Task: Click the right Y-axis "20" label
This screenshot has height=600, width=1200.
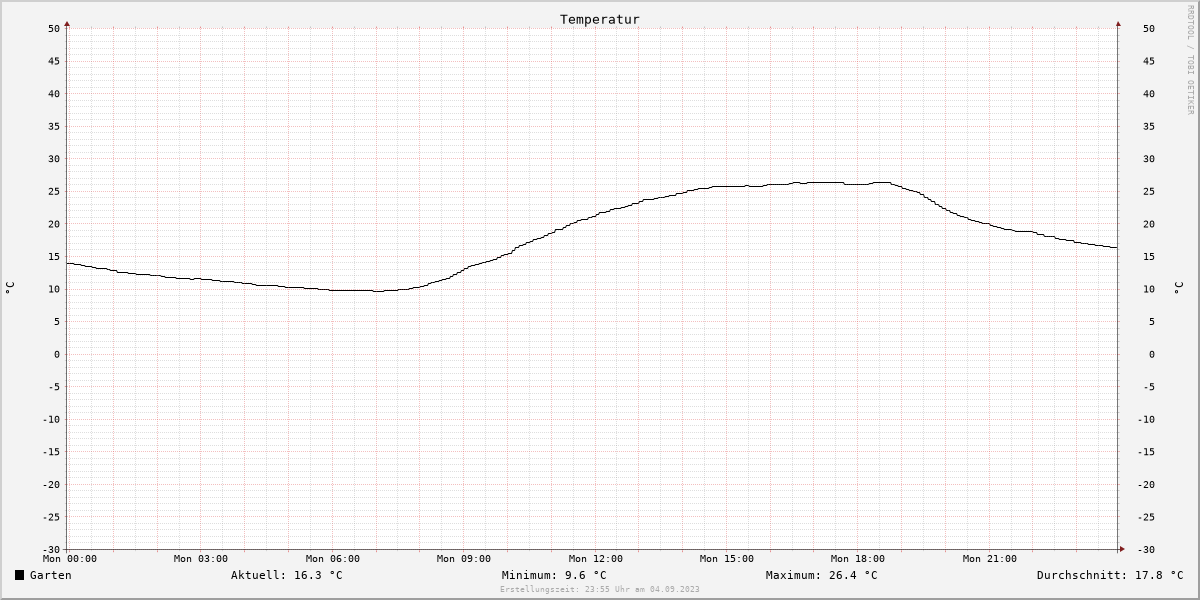Action: click(1149, 224)
